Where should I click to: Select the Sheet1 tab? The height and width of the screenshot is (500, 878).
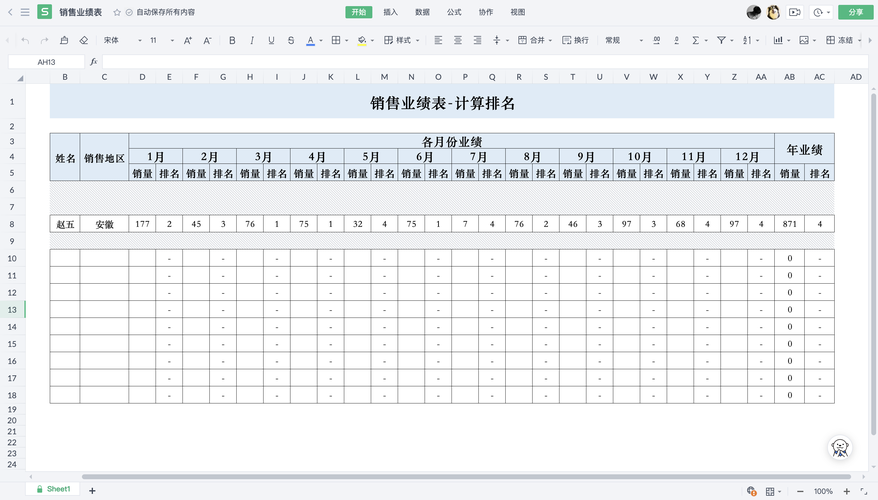(x=53, y=489)
